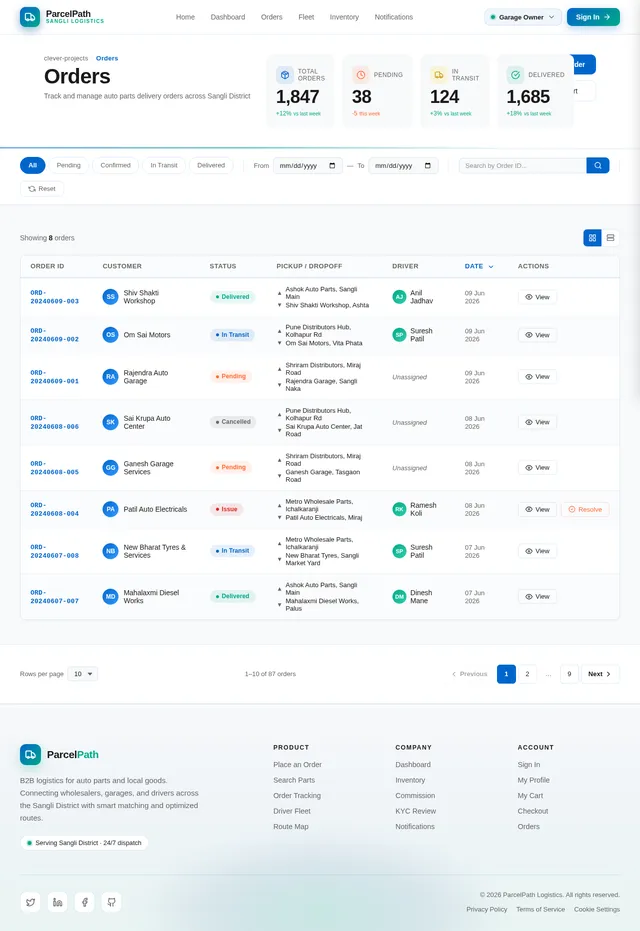Click Resolve for Patil Auto Electricals order
This screenshot has width=640, height=931.
point(585,509)
